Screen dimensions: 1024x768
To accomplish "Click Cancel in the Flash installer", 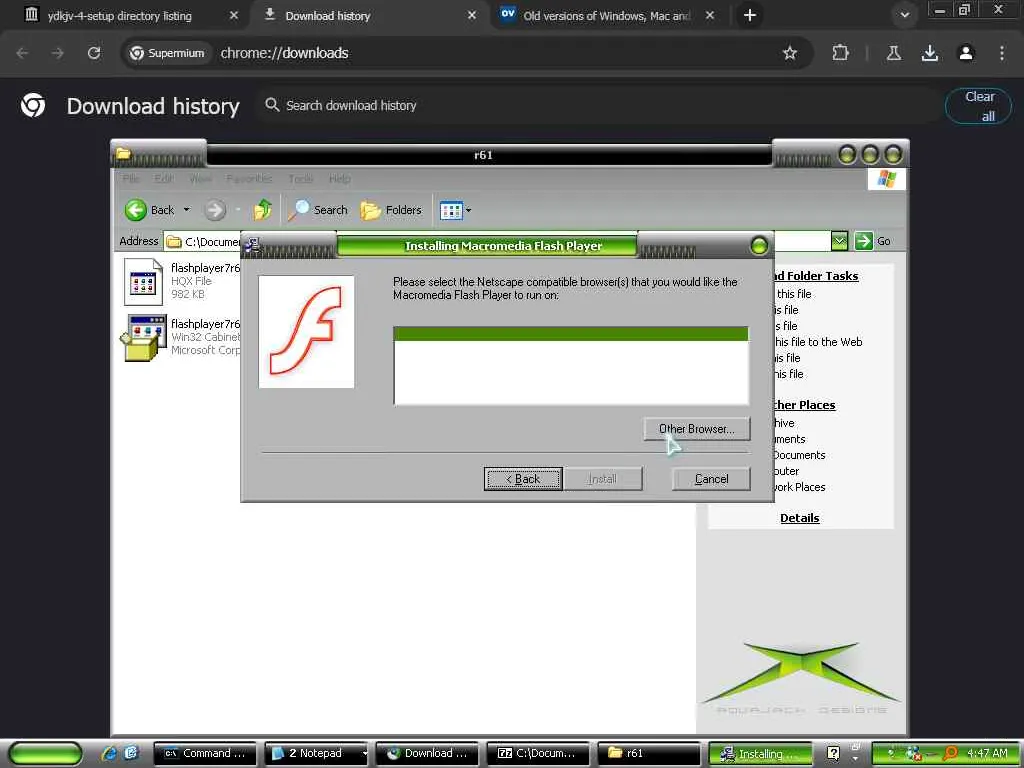I will click(x=711, y=479).
